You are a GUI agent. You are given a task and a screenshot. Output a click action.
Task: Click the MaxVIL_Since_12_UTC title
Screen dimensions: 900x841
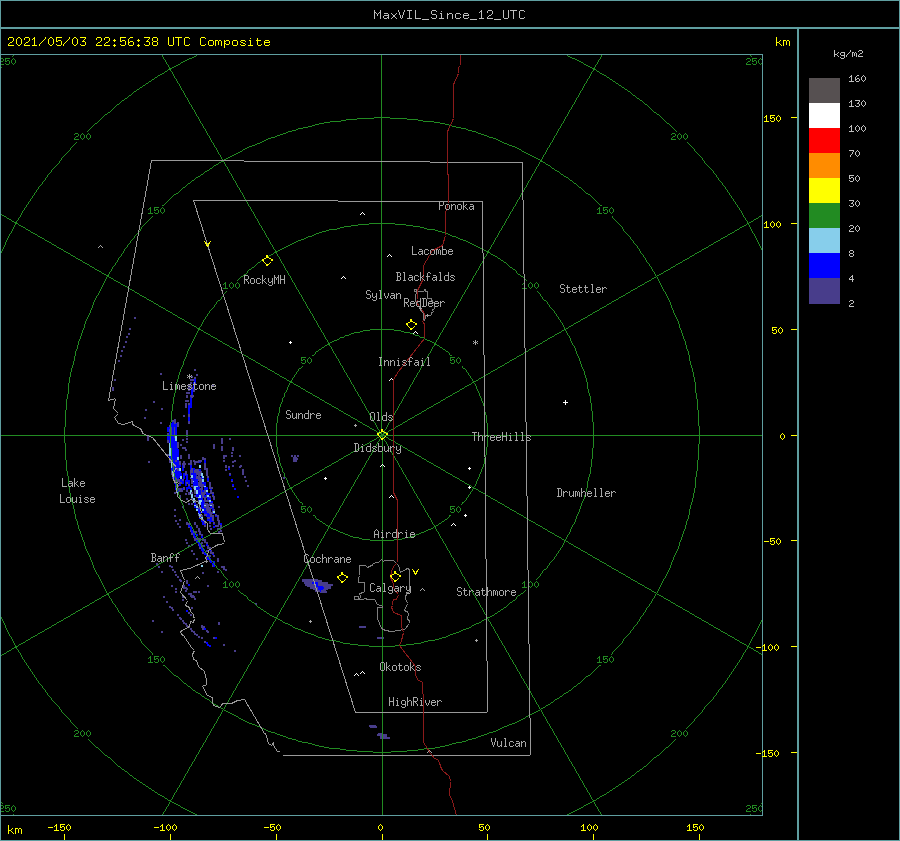tap(449, 15)
